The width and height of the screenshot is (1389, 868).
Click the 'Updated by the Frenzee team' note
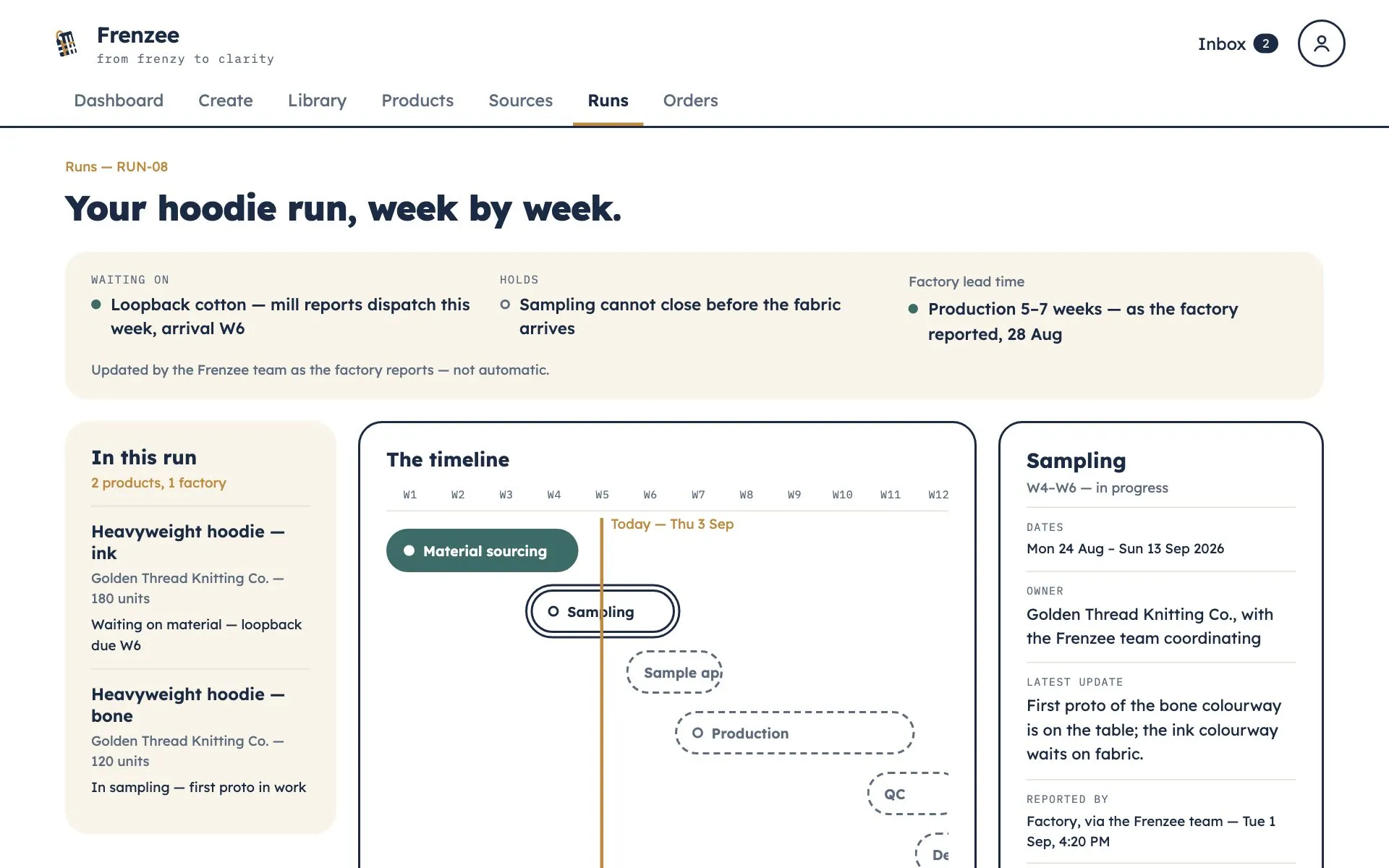click(320, 370)
